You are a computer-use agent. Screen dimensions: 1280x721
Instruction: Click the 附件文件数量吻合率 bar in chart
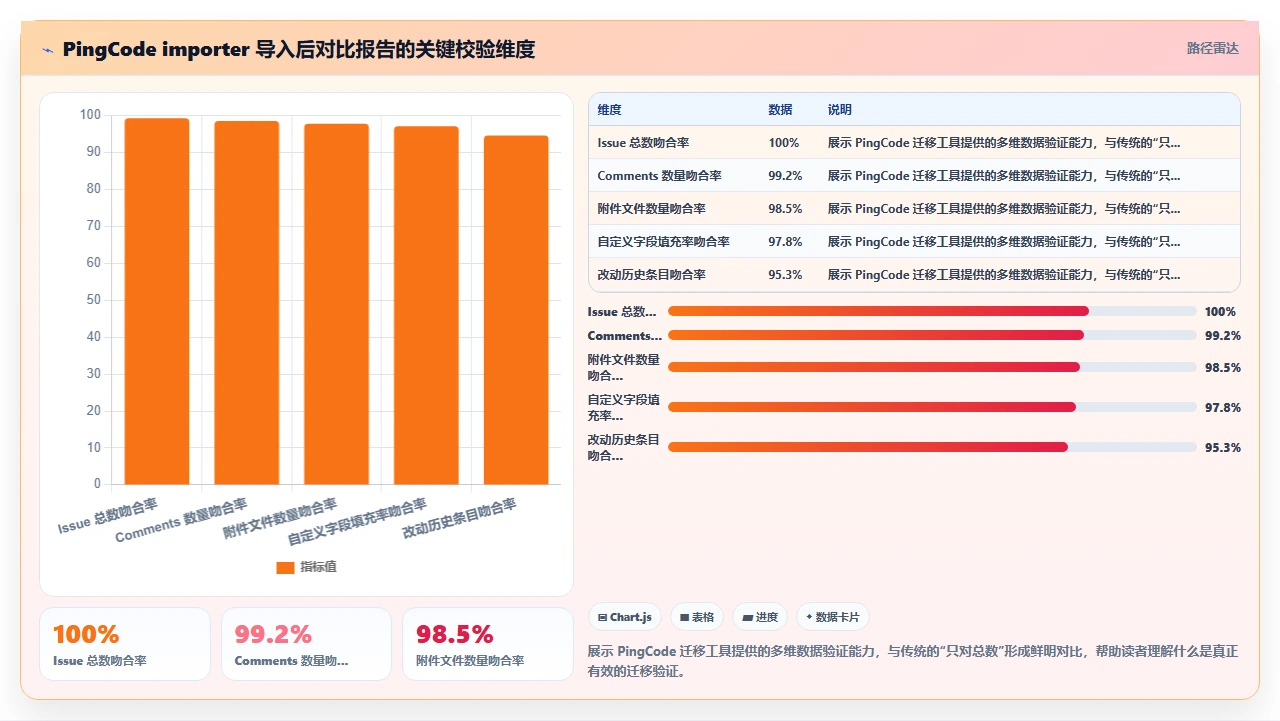point(336,304)
